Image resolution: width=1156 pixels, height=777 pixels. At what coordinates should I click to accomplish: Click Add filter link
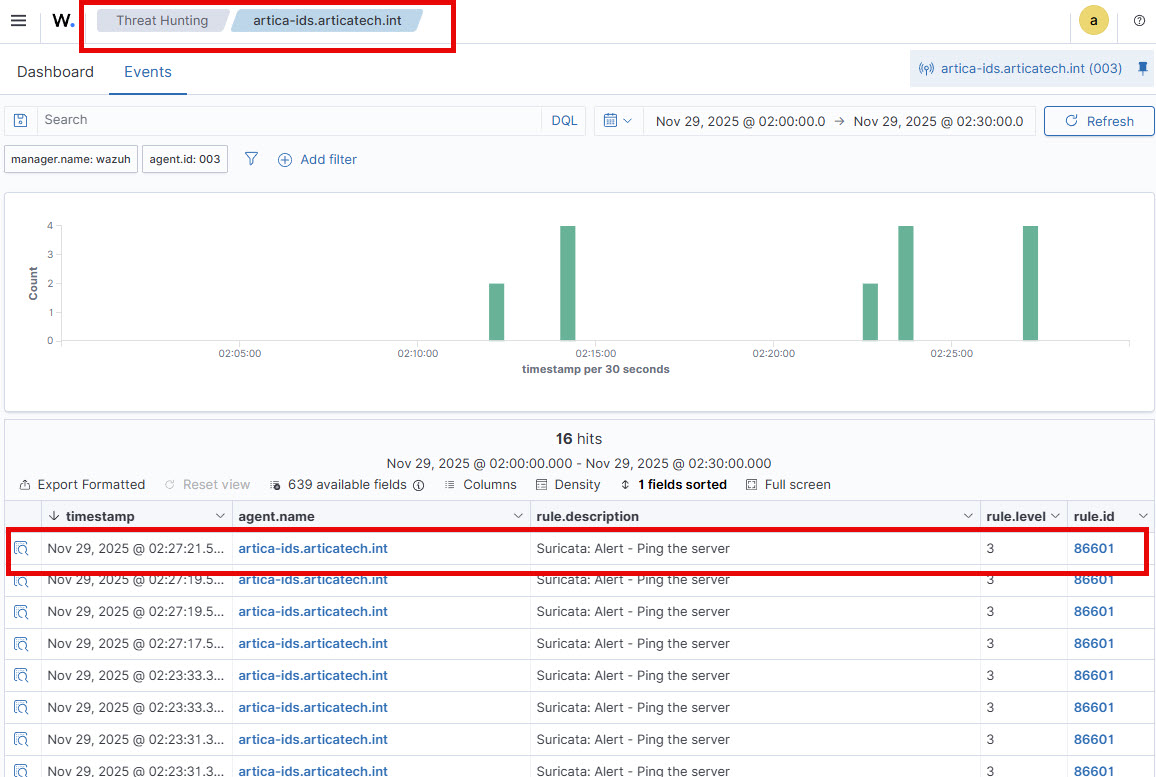coord(317,160)
